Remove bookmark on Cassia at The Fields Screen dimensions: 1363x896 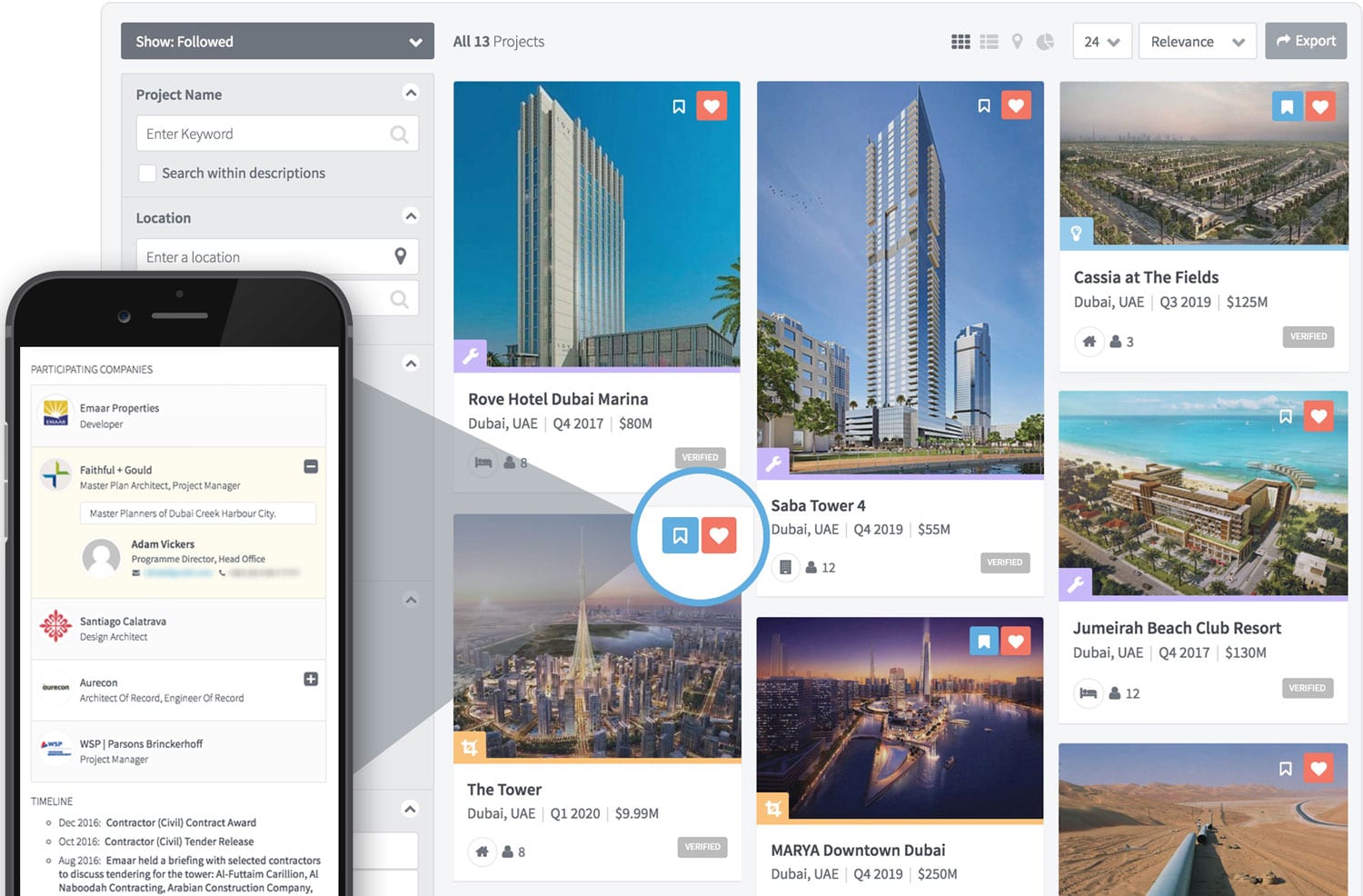coord(1287,107)
